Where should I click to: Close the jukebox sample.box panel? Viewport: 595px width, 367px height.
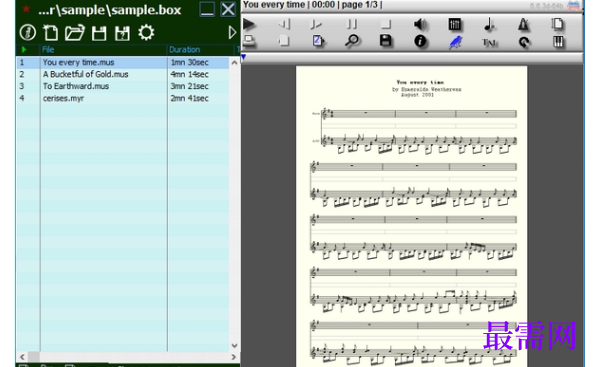[x=228, y=9]
